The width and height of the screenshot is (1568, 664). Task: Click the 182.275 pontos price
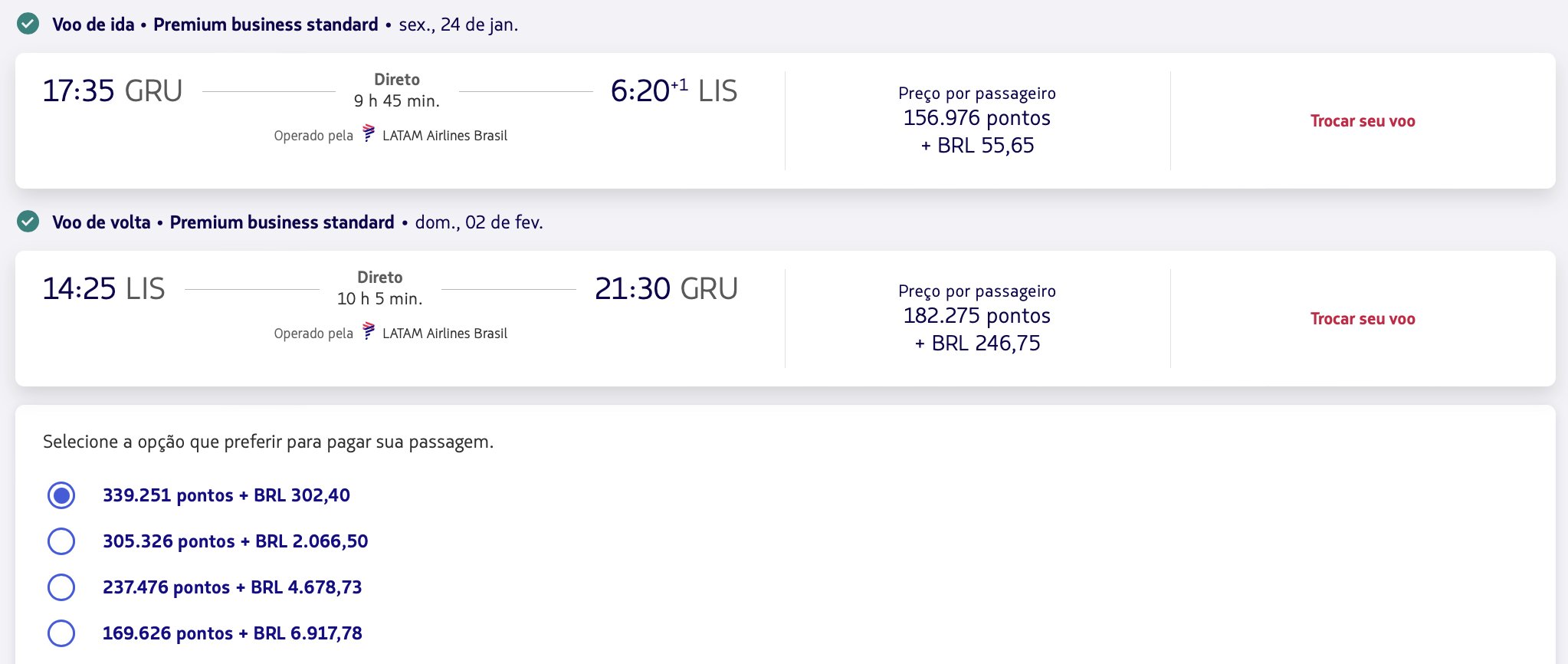(977, 316)
